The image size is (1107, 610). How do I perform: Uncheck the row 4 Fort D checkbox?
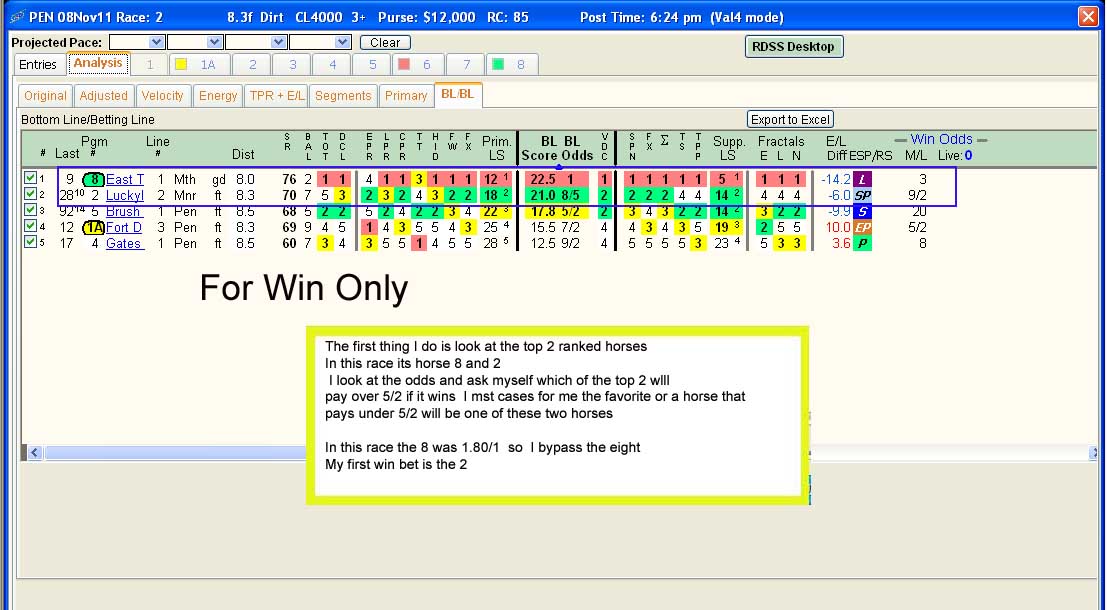(x=30, y=226)
